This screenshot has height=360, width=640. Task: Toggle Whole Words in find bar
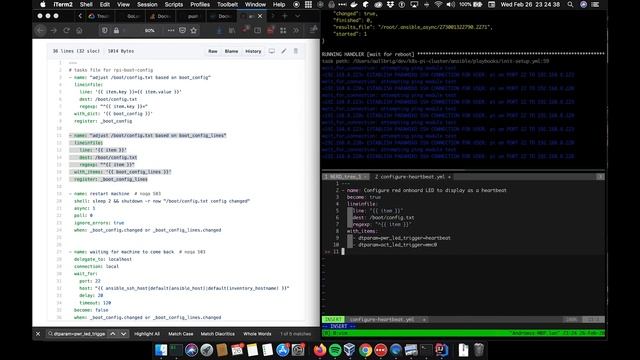(257, 334)
